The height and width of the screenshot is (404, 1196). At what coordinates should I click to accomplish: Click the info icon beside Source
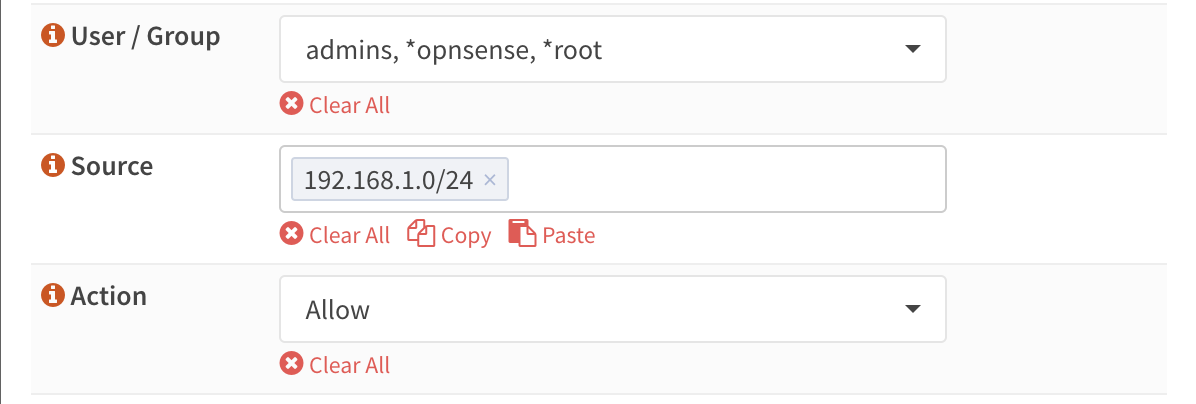[x=52, y=166]
